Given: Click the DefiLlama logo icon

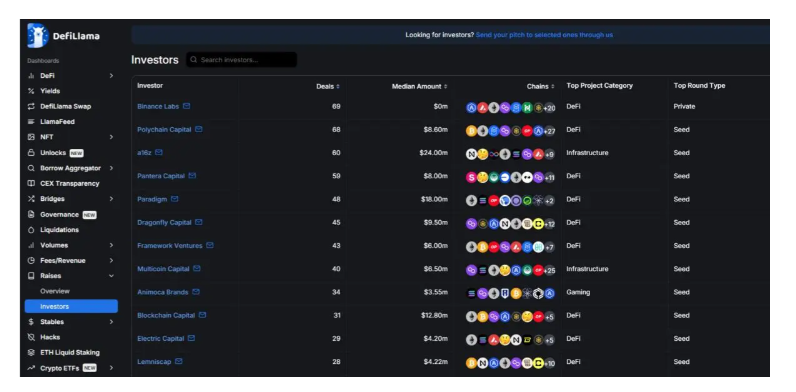Looking at the screenshot, I should pyautogui.click(x=38, y=36).
